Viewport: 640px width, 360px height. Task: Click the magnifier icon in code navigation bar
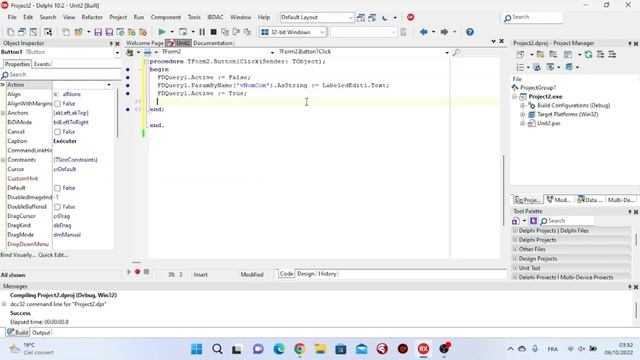point(456,52)
